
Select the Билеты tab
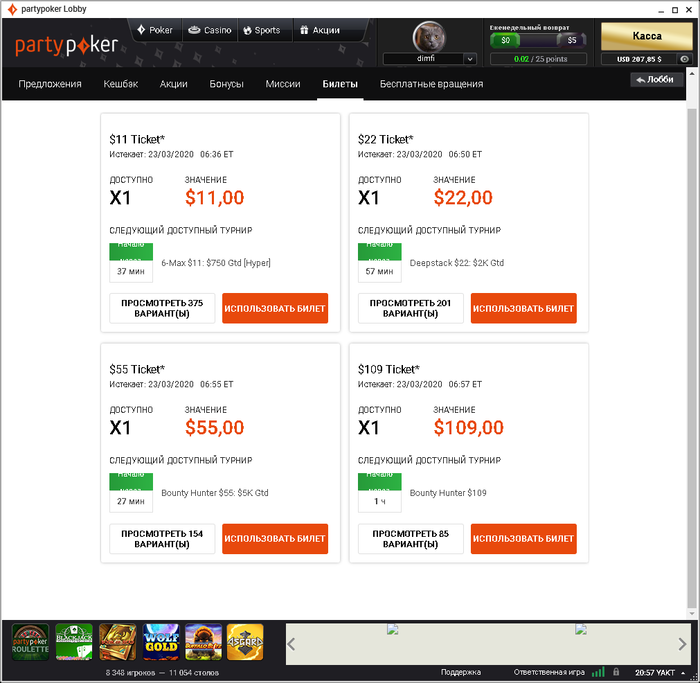(x=340, y=84)
